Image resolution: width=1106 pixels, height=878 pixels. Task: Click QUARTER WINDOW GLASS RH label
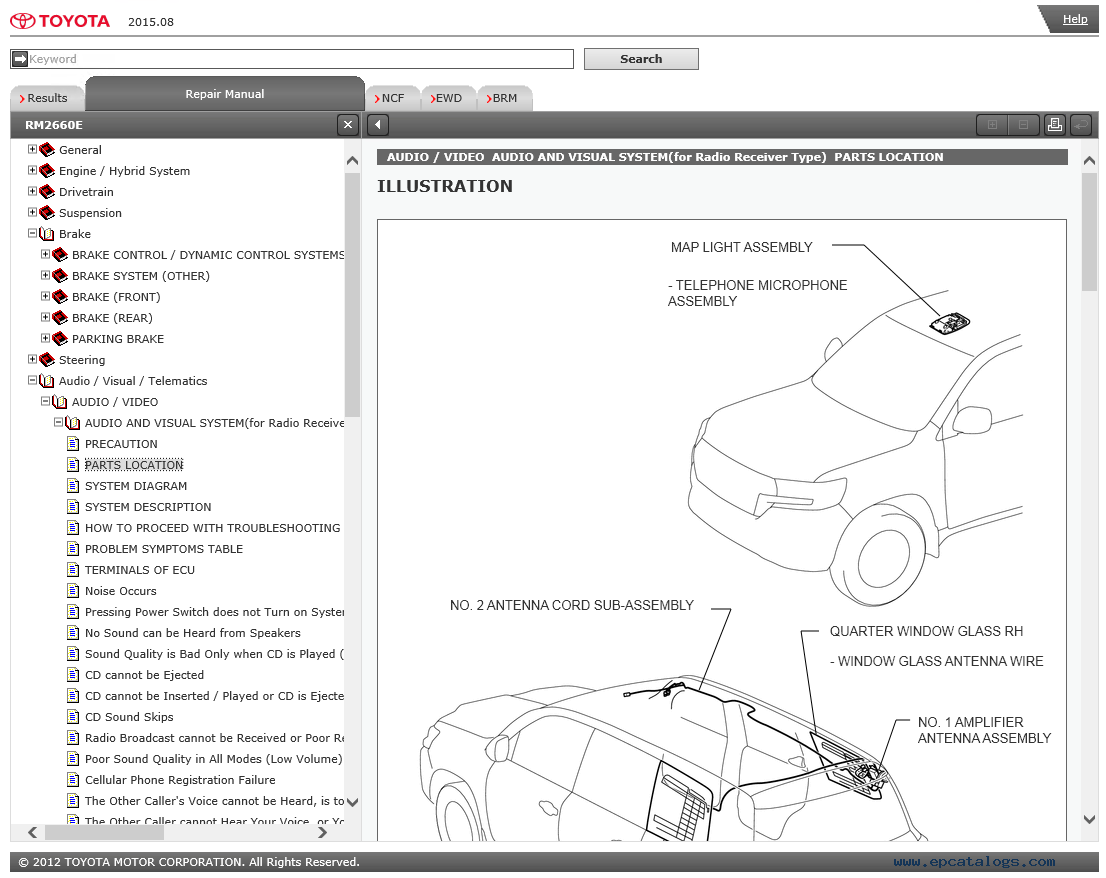pos(926,631)
